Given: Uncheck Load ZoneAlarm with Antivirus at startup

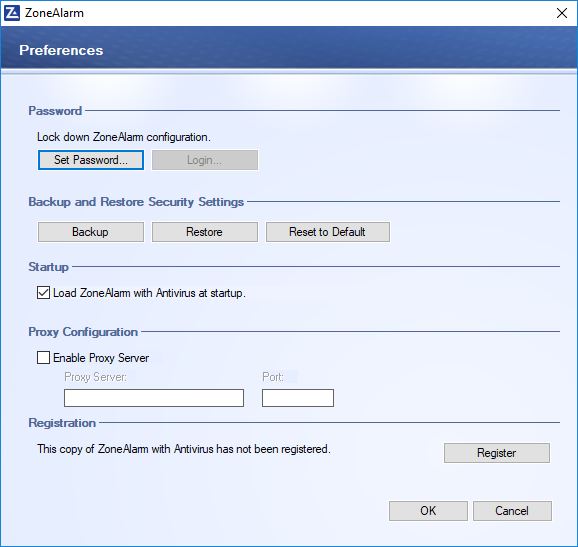Looking at the screenshot, I should (43, 293).
